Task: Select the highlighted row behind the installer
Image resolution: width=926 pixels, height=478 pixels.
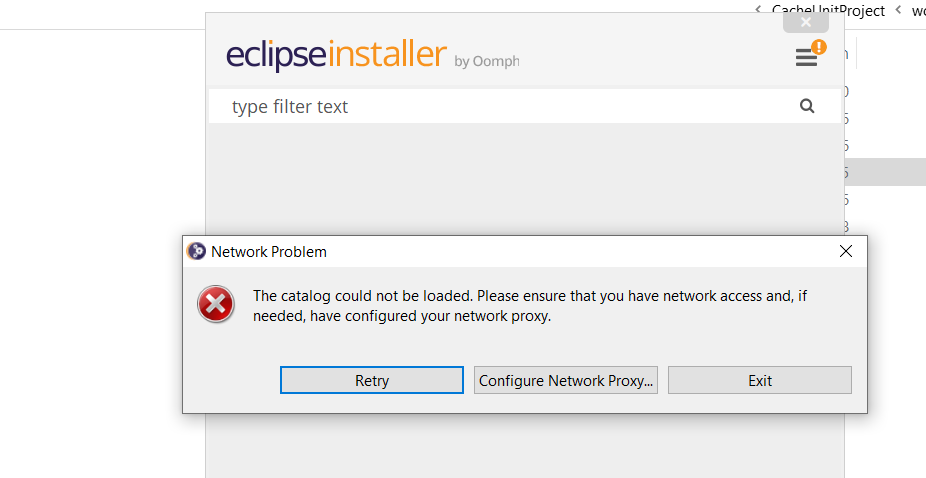Action: [884, 172]
